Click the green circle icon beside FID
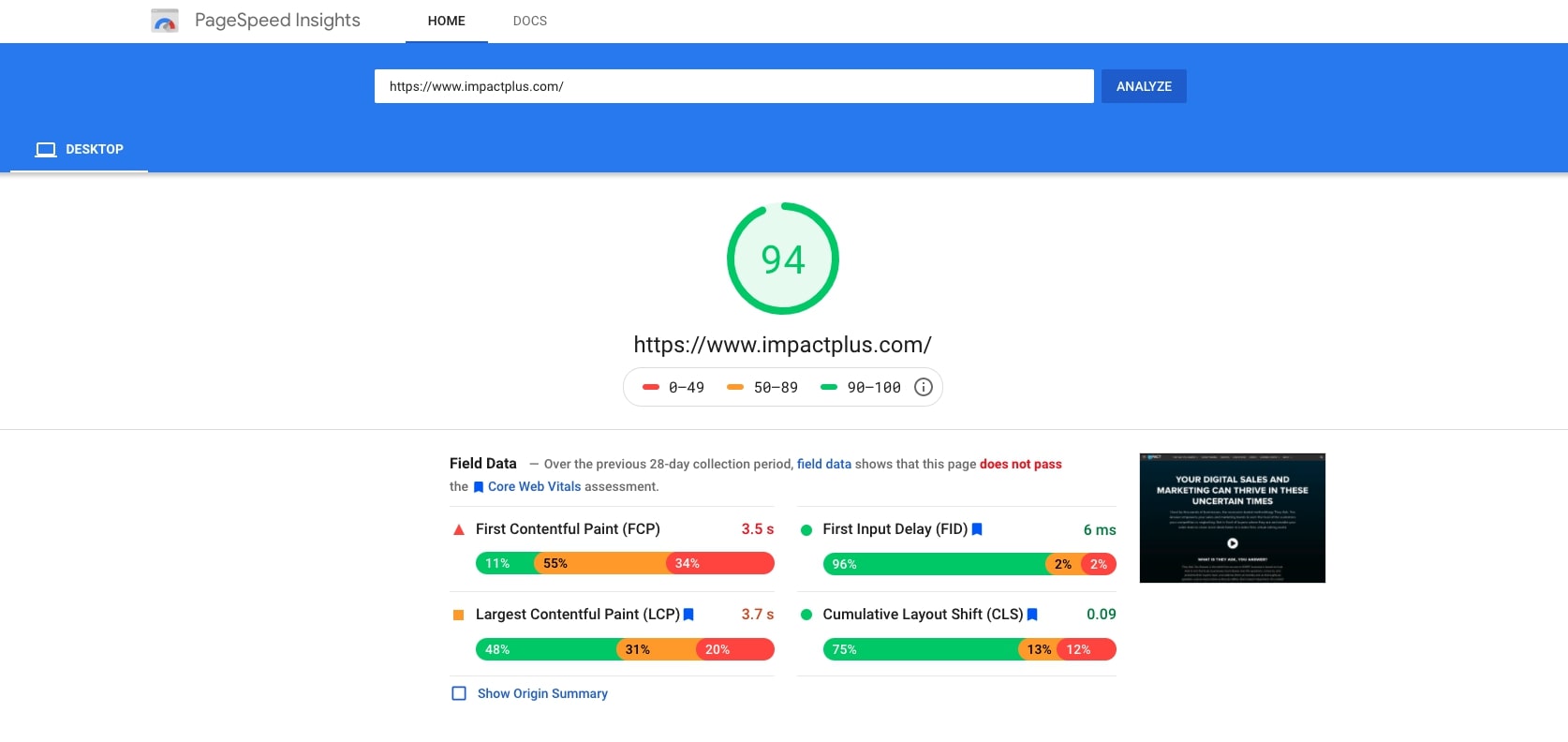Screen dimensions: 1568x742 [806, 529]
